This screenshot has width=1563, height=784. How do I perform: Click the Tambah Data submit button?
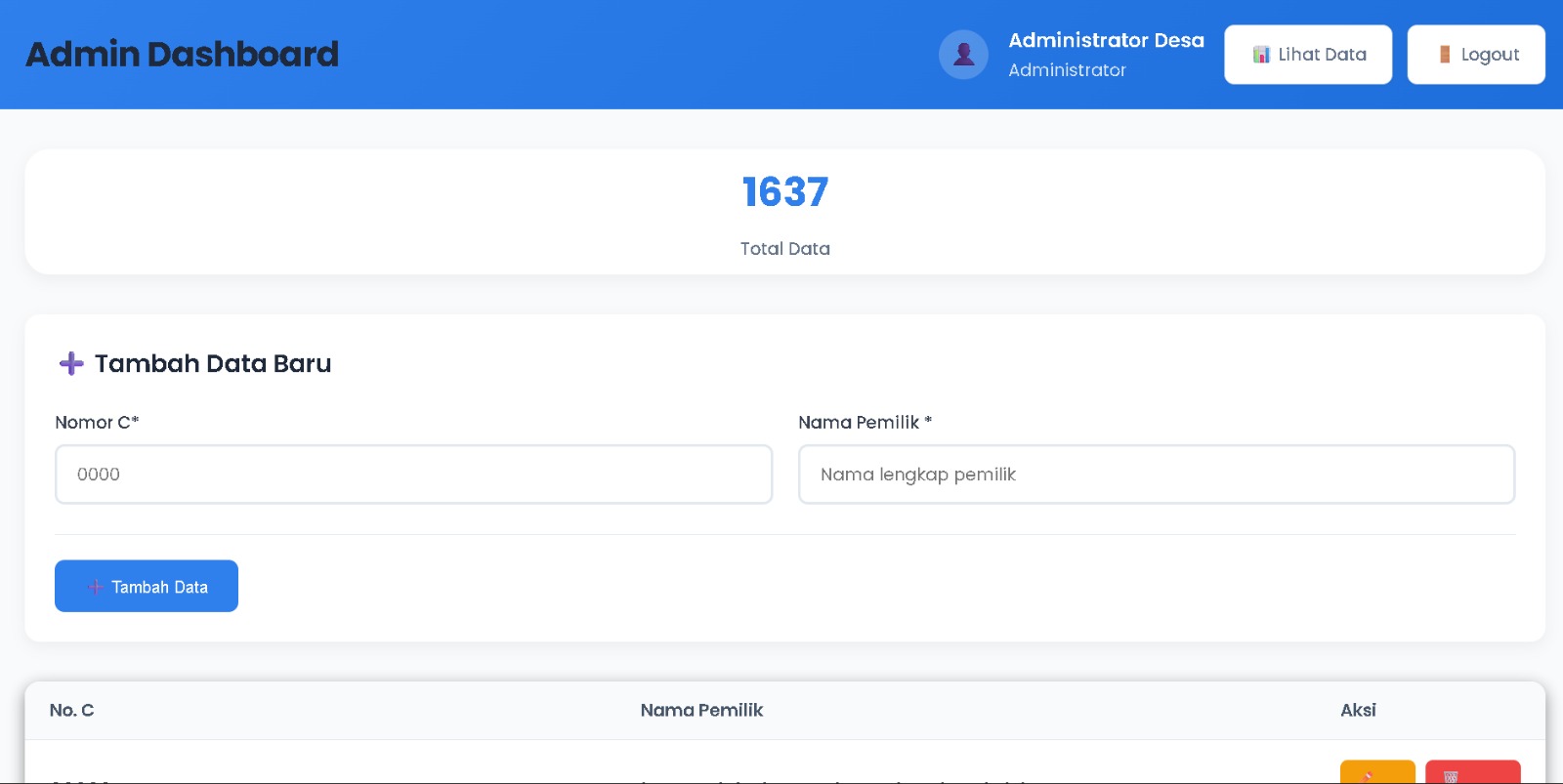147,586
